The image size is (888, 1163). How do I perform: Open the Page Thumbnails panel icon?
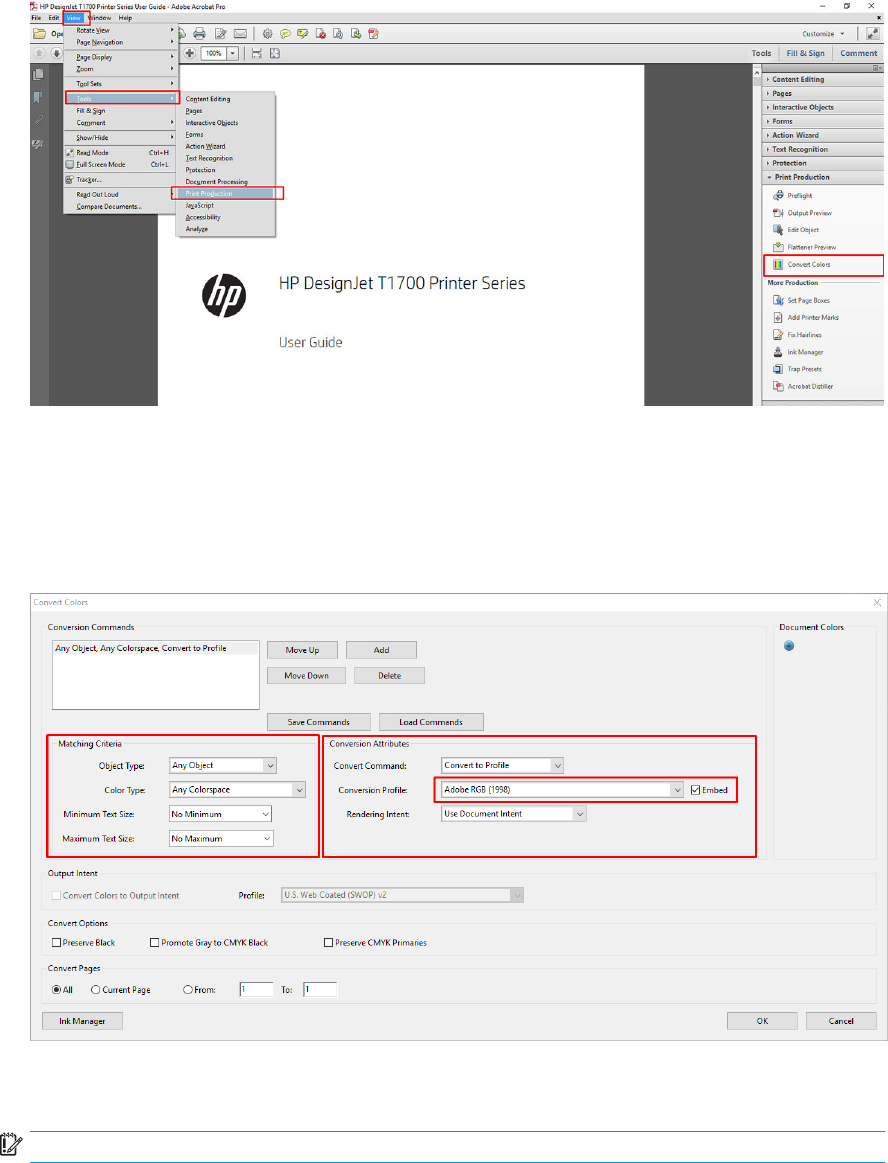tap(39, 74)
